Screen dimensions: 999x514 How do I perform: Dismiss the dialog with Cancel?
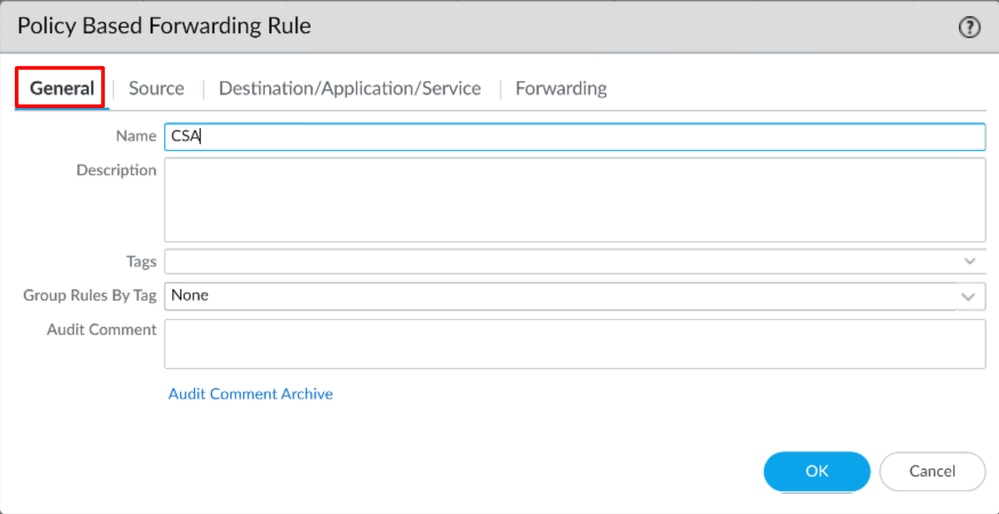pos(932,471)
